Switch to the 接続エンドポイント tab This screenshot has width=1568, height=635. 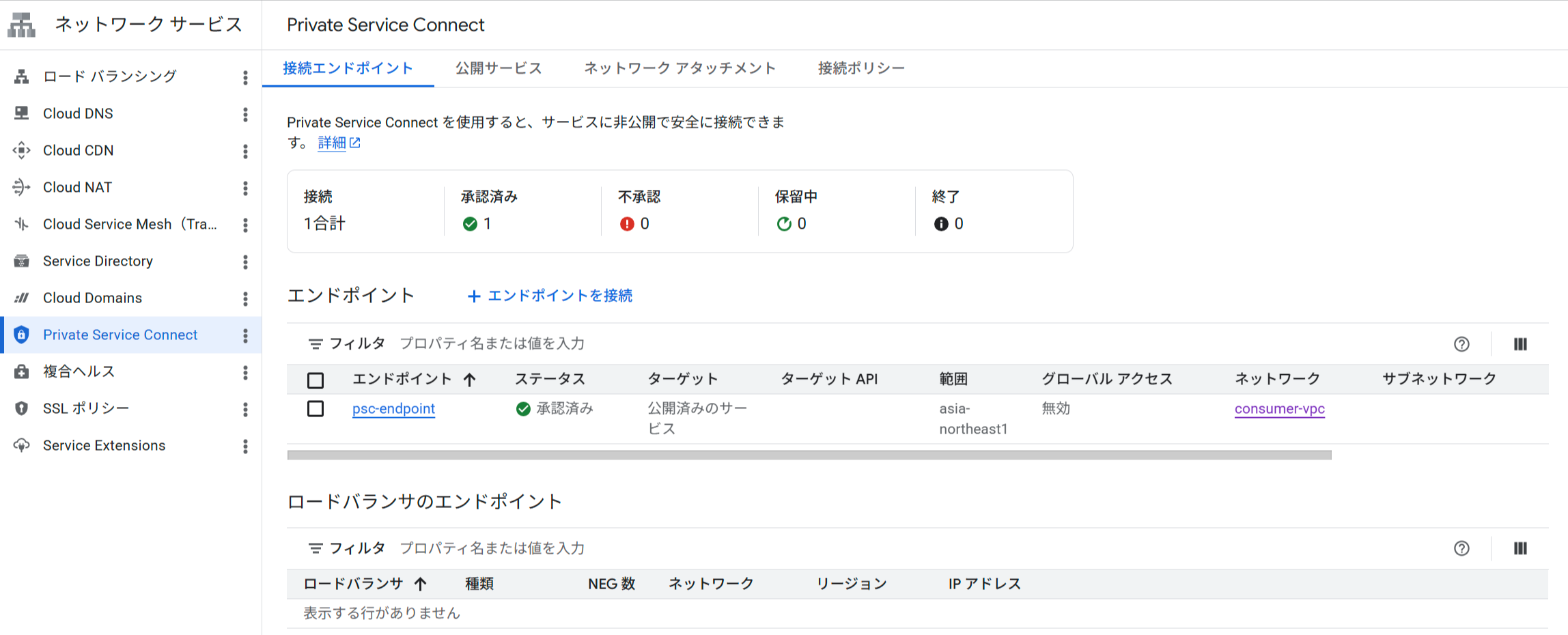tap(348, 68)
